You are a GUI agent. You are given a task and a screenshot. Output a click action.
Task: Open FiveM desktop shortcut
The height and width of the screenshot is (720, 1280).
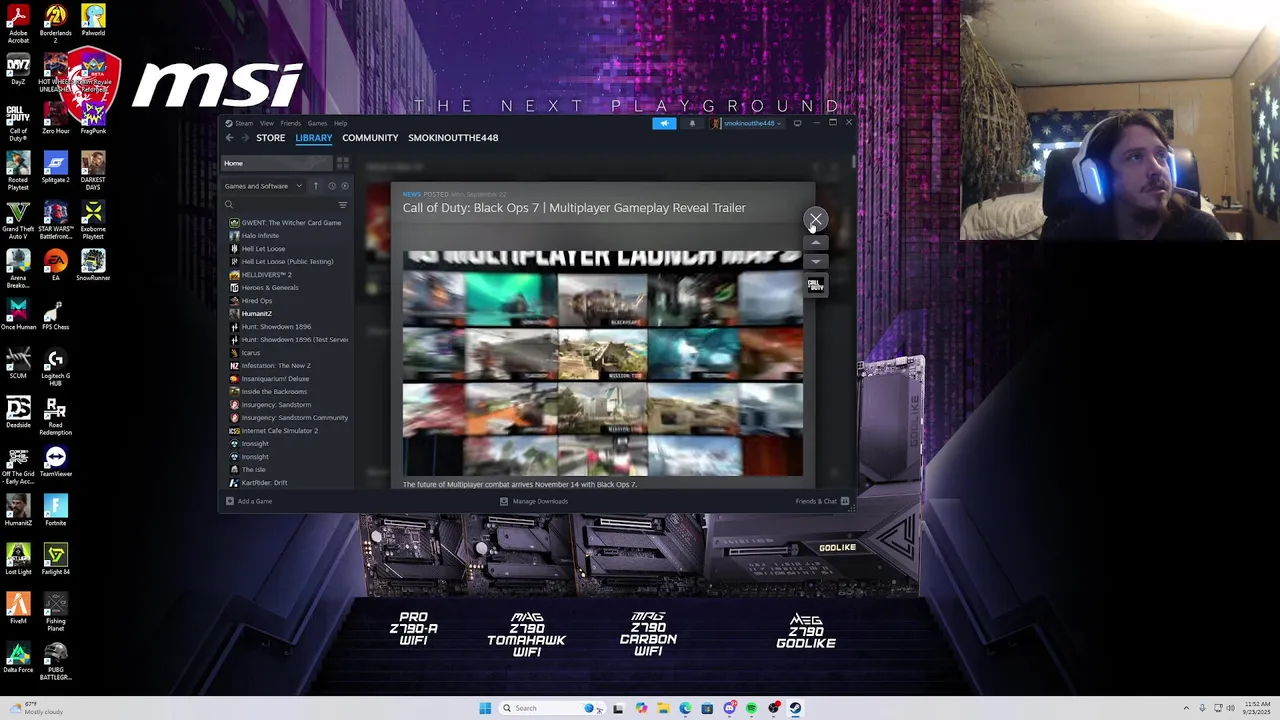[18, 609]
